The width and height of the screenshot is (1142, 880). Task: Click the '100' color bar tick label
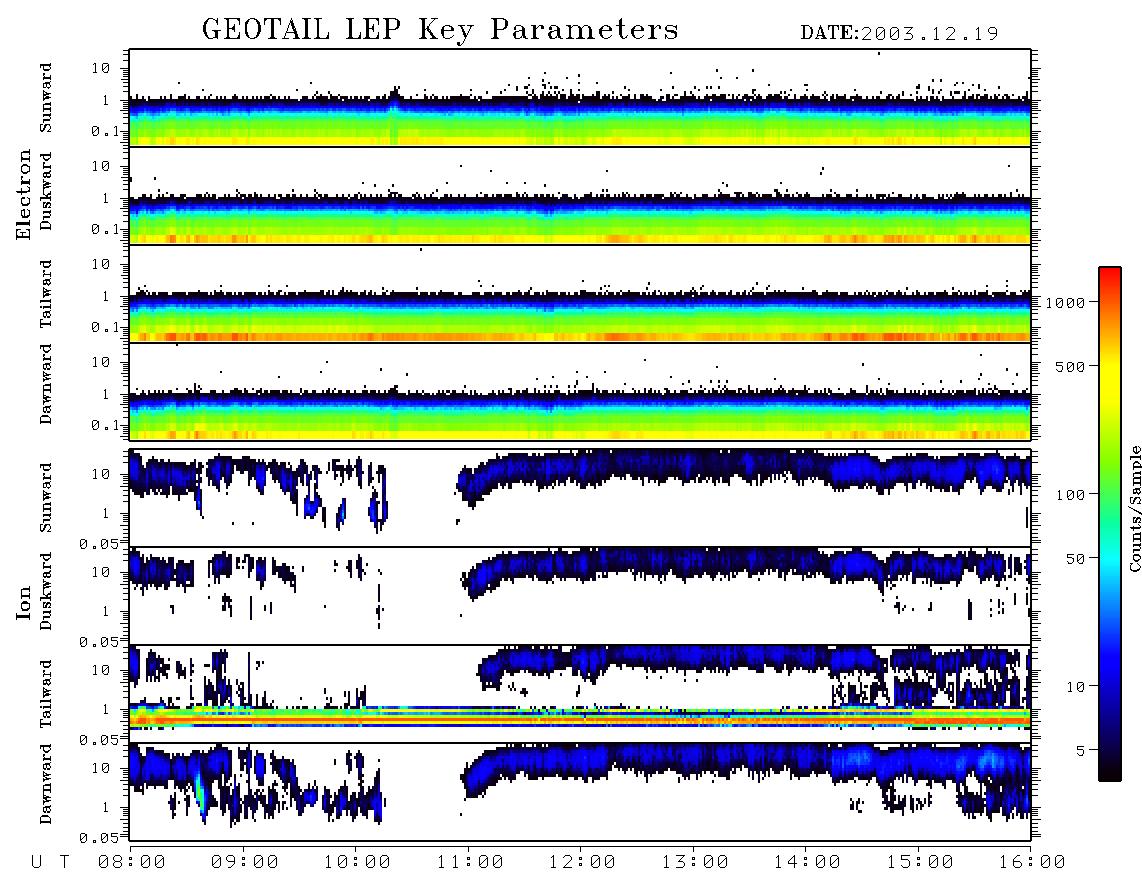coord(1070,495)
